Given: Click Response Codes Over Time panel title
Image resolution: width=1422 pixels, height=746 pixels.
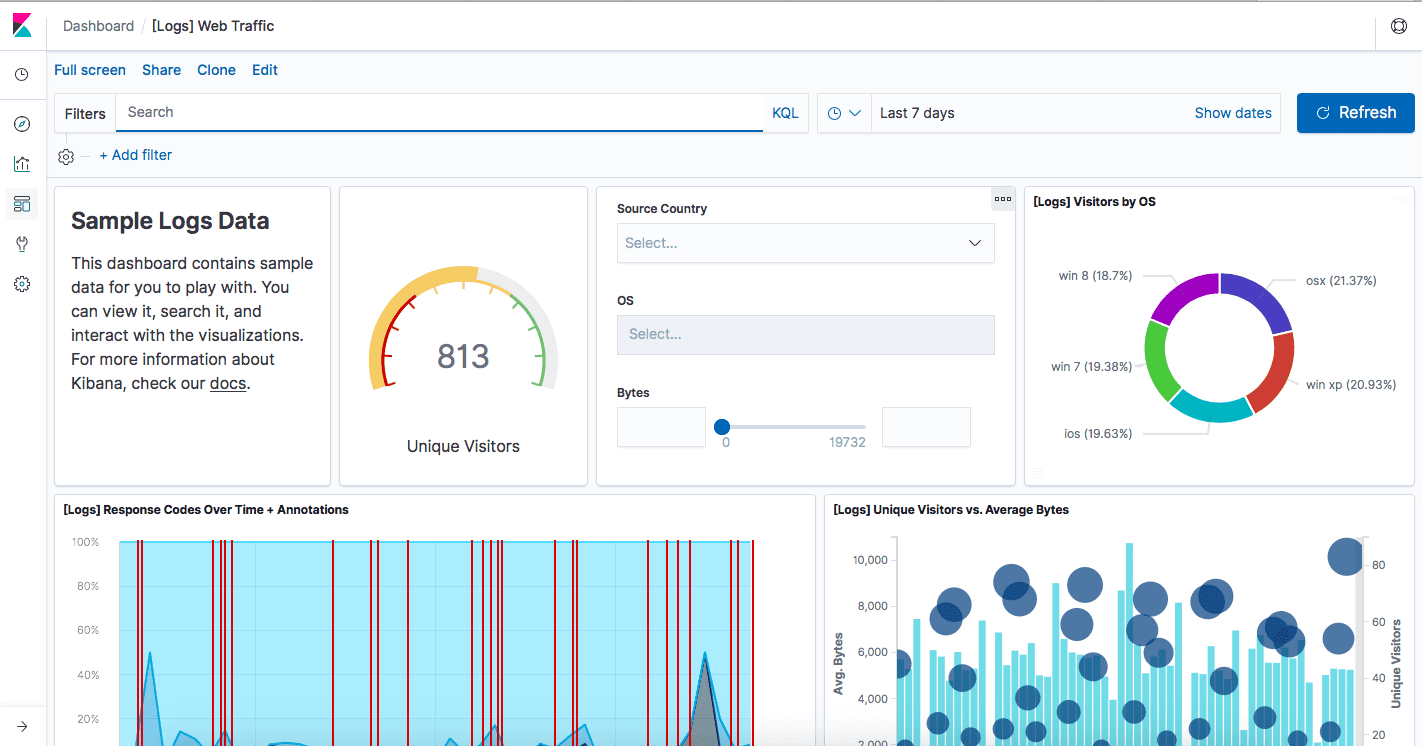Looking at the screenshot, I should pos(206,510).
